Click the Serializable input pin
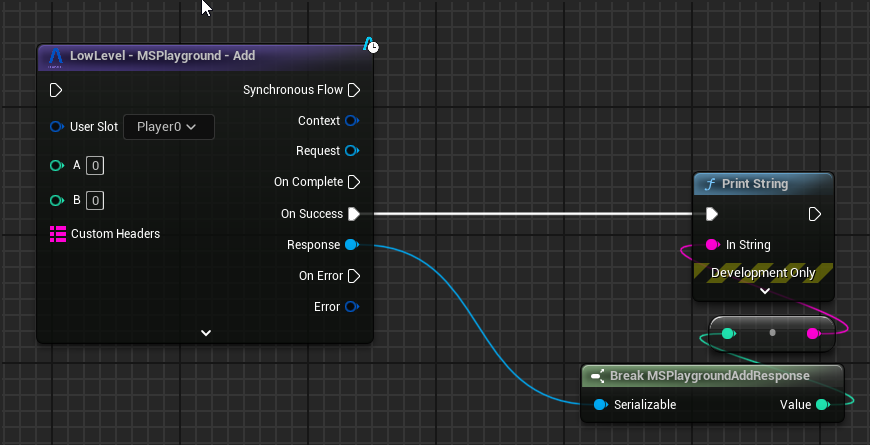The image size is (870, 445). pos(600,405)
